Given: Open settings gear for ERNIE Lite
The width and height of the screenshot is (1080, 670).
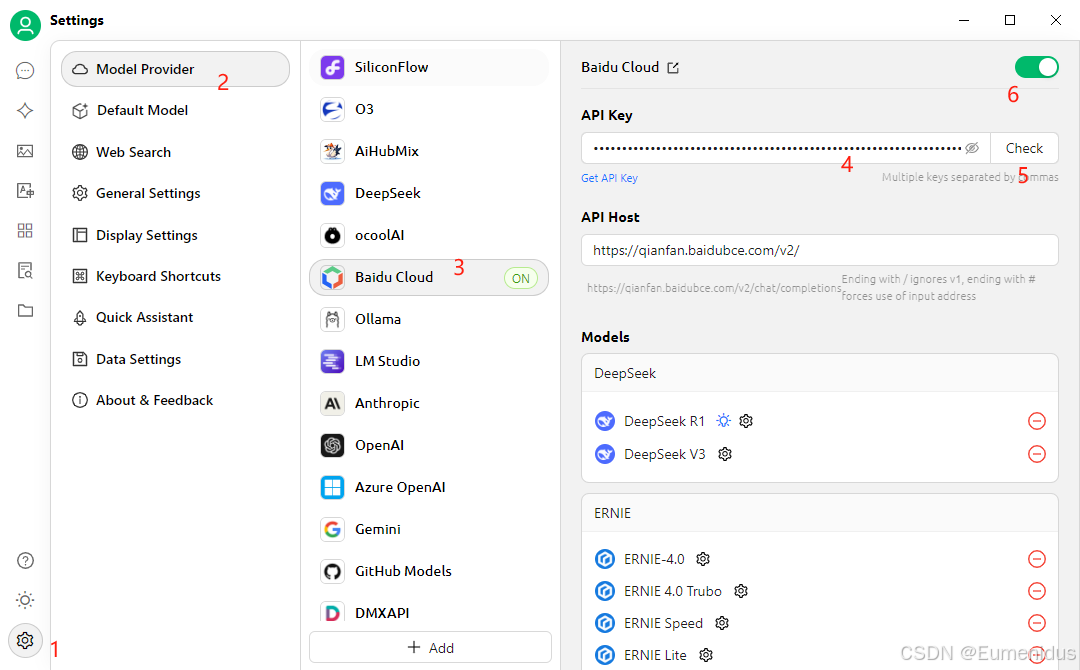Looking at the screenshot, I should pyautogui.click(x=705, y=655).
